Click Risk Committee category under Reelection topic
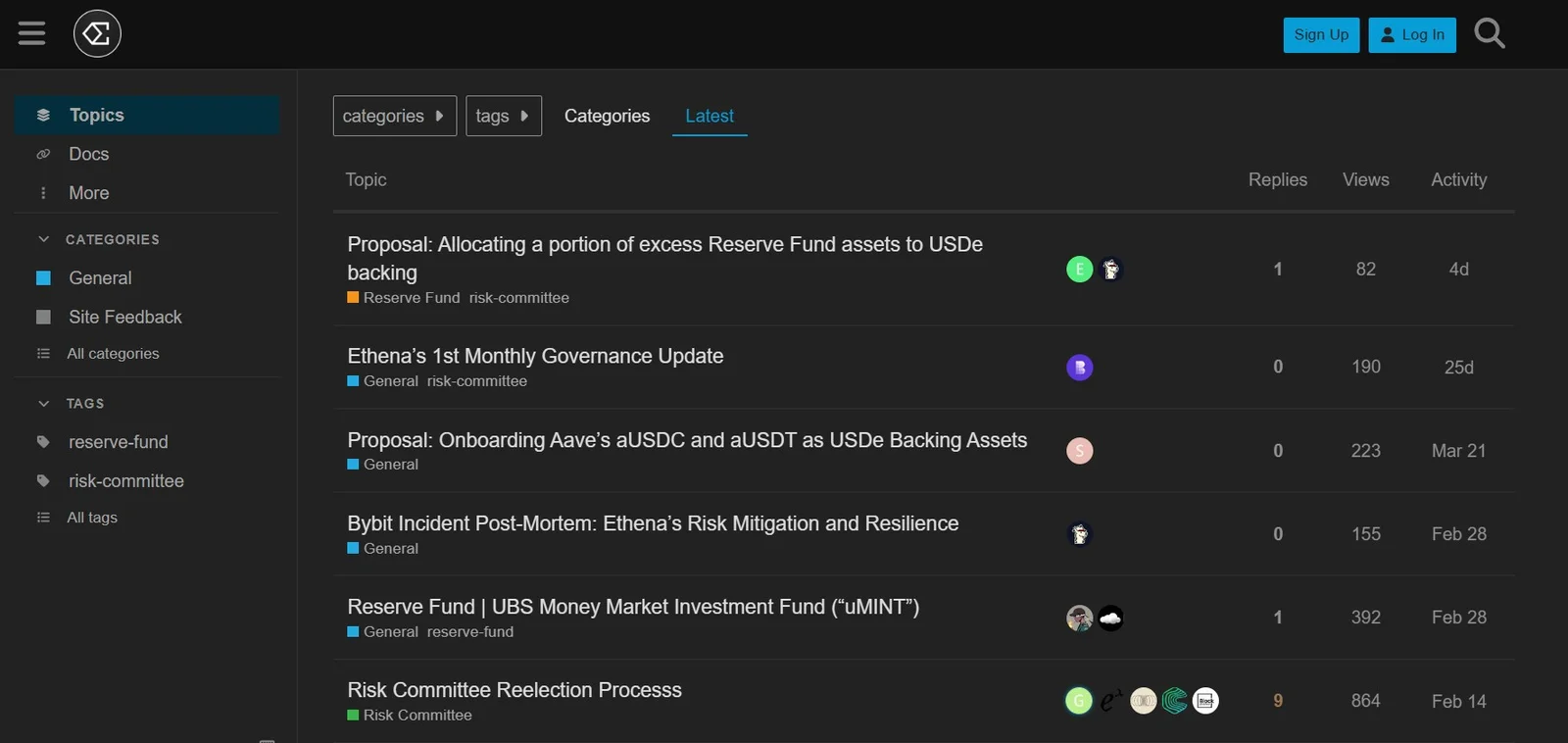Screen dimensions: 1568x743 pyautogui.click(x=410, y=716)
